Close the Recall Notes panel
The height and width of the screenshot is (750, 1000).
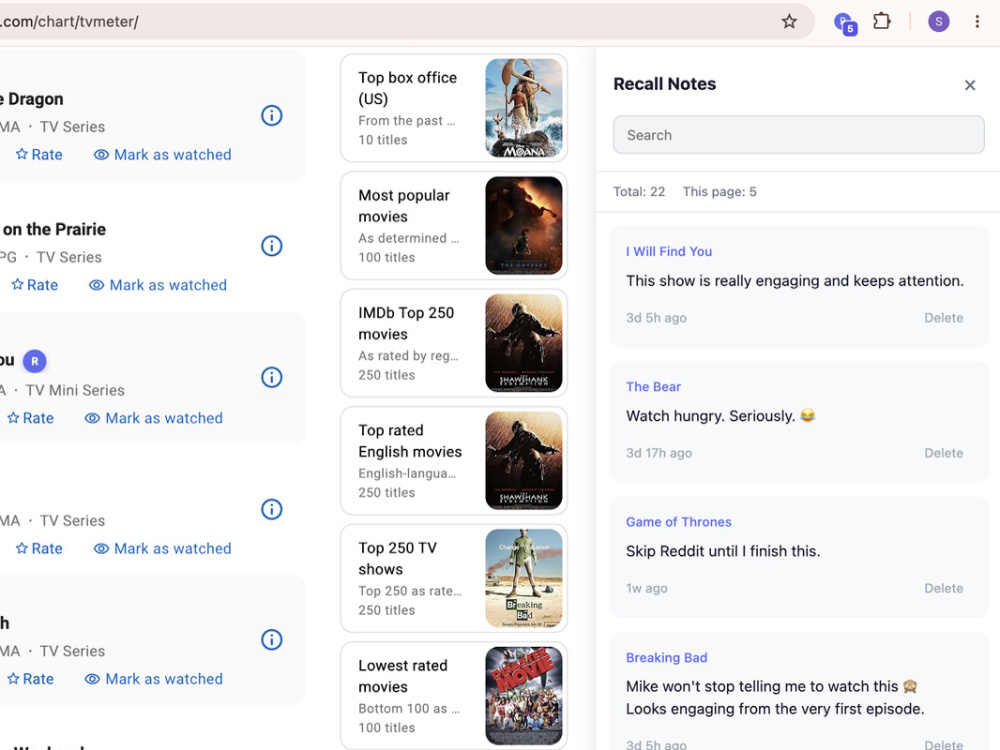969,85
